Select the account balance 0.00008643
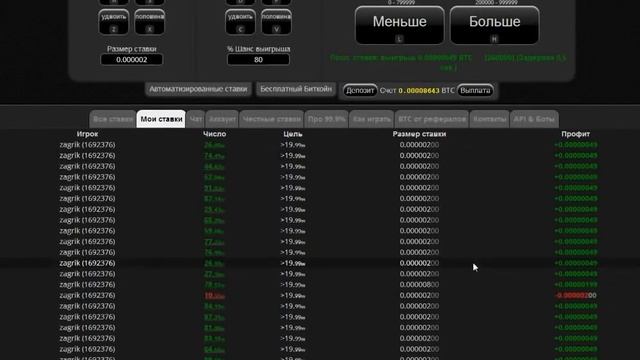640x360 pixels. tap(419, 91)
